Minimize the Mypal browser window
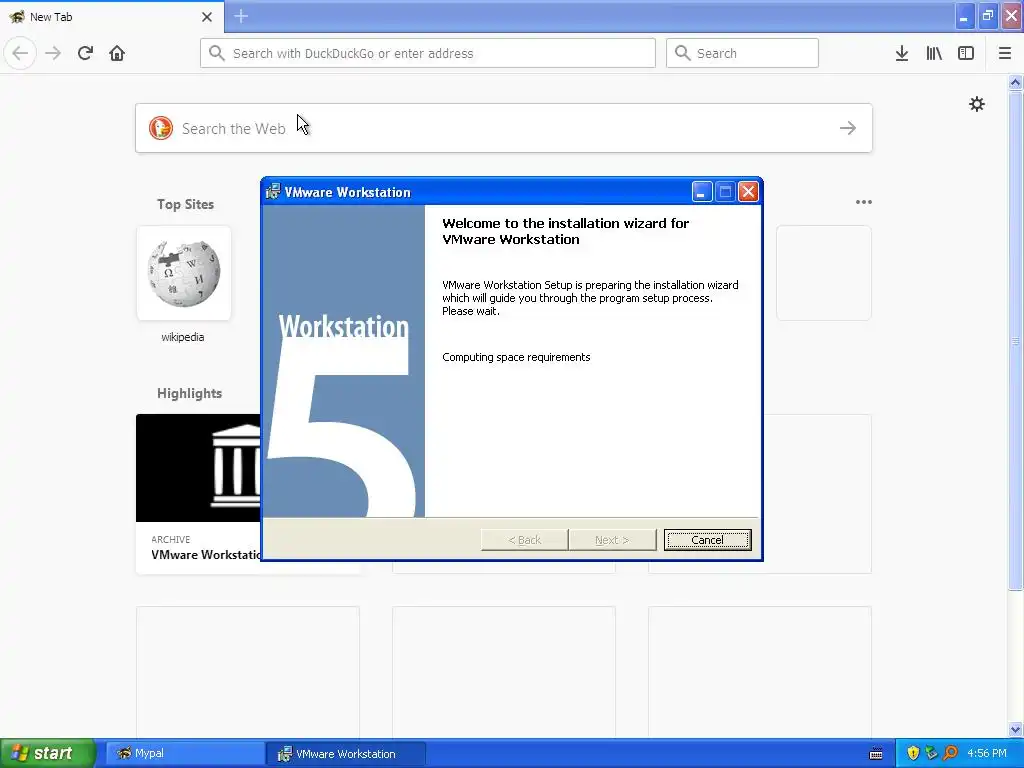 [964, 16]
